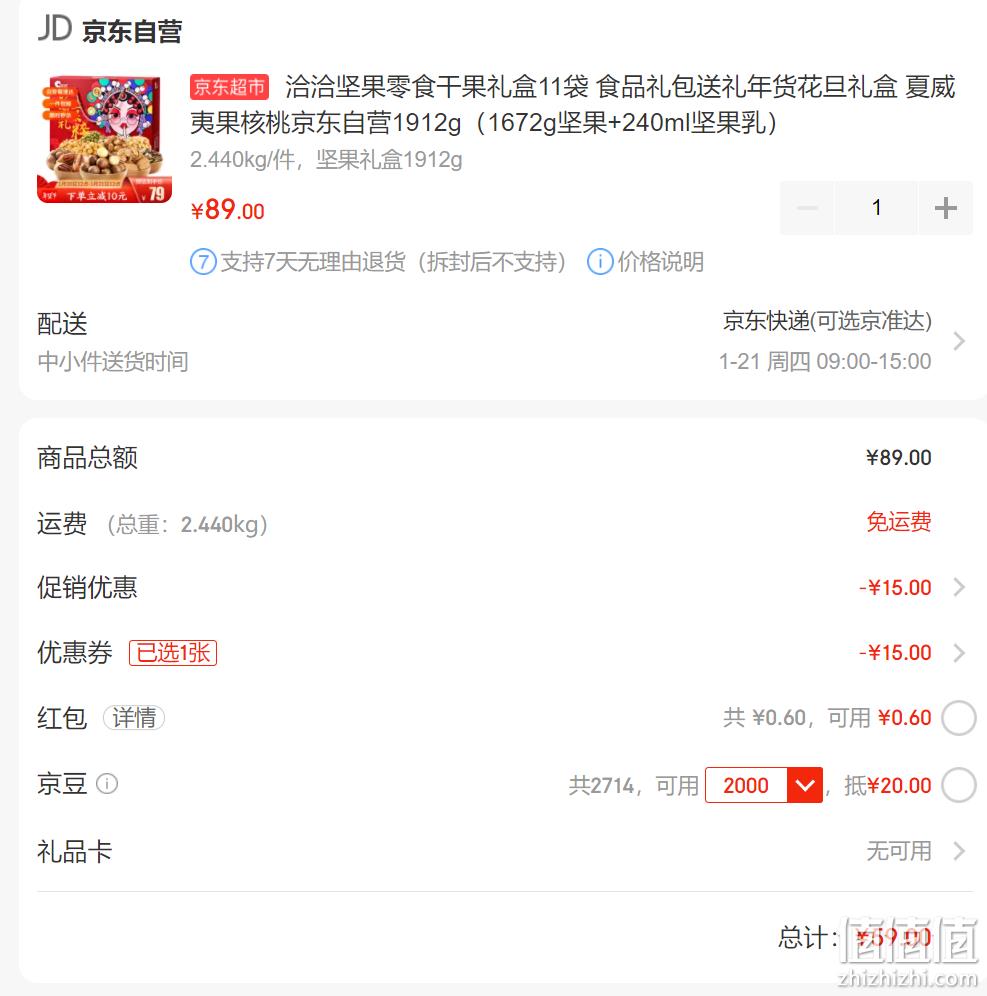
Task: Expand the 礼品卡 gift card chevron
Action: [x=959, y=851]
